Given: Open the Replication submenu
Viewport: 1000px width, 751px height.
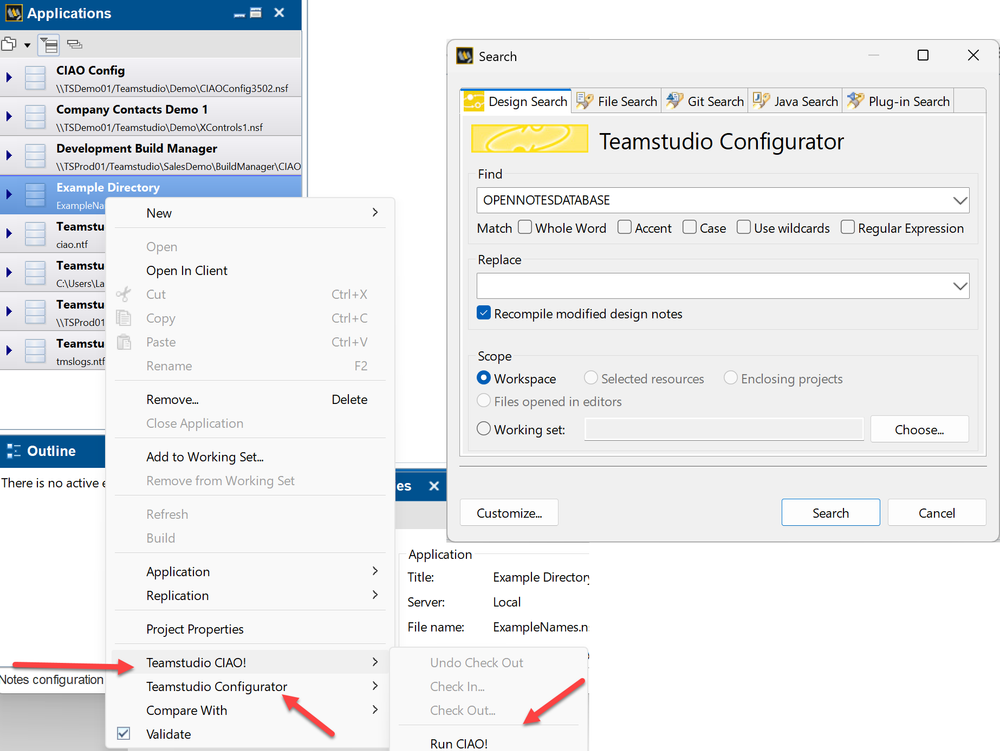Looking at the screenshot, I should click(250, 595).
